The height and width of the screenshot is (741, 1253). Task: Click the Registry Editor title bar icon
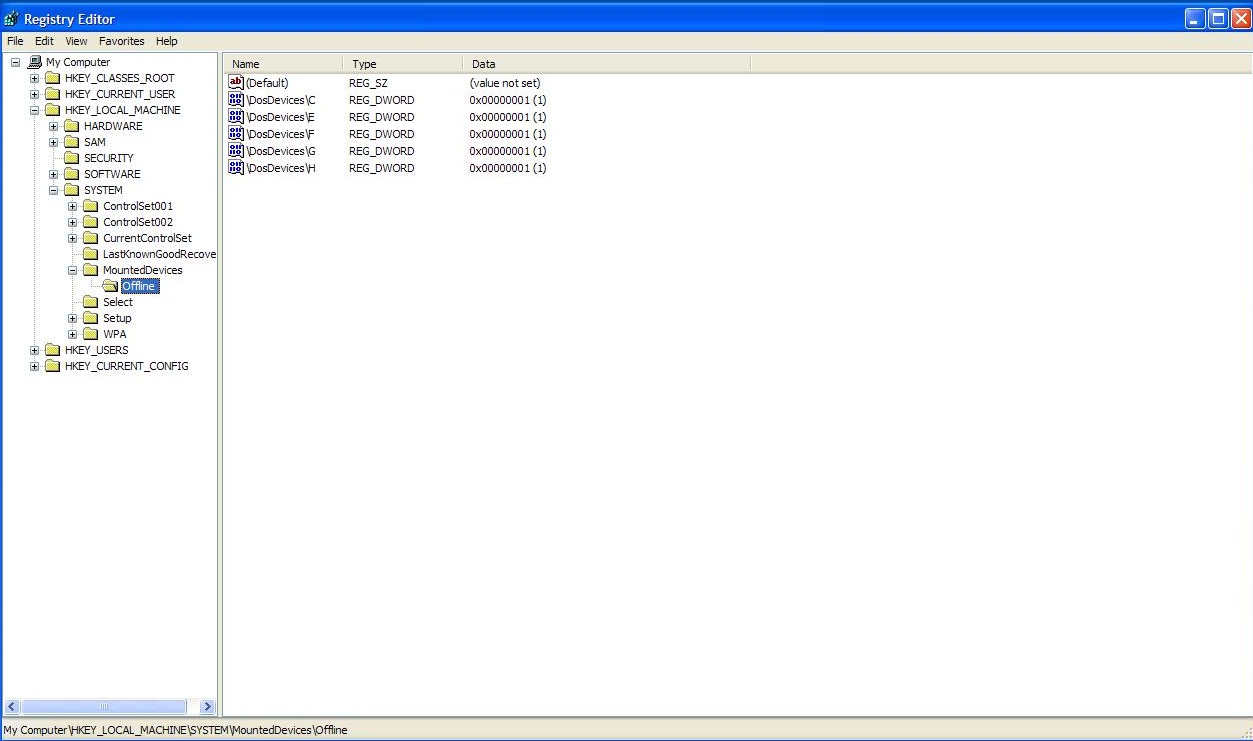[12, 18]
